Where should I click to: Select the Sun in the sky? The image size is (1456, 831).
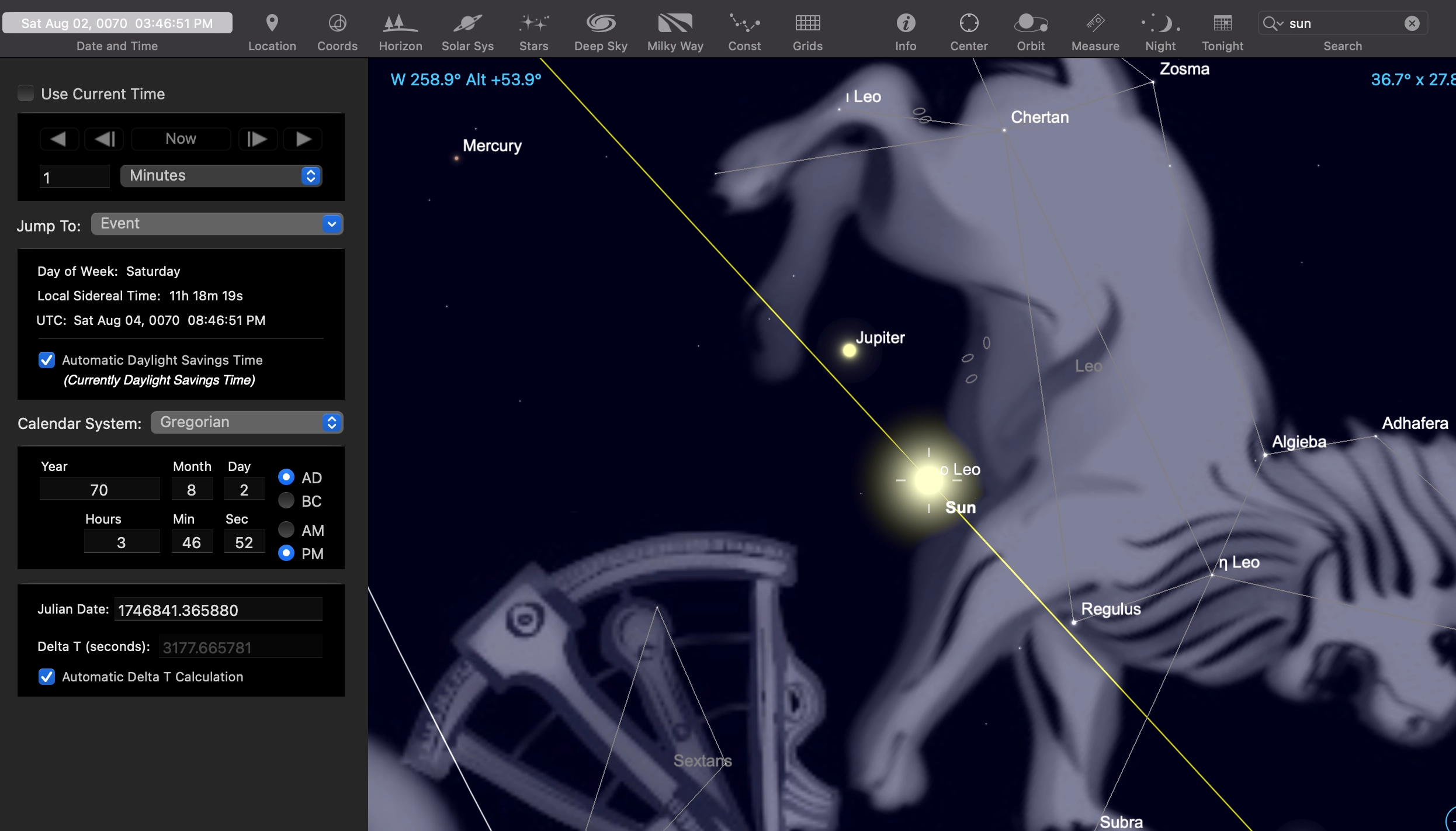coord(928,480)
